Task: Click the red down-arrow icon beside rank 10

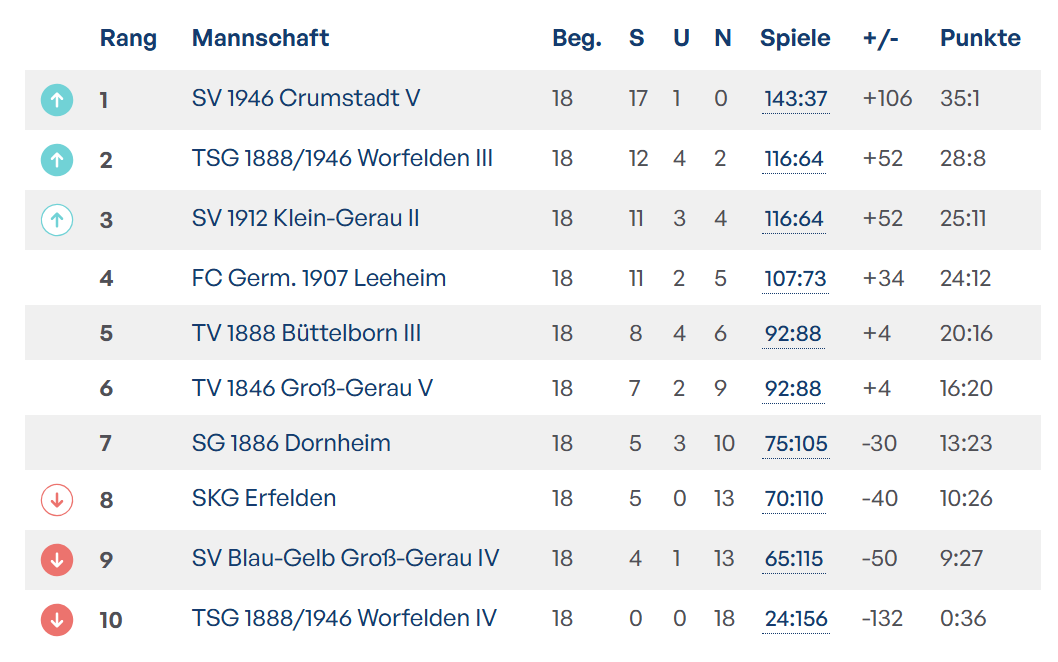Action: point(57,619)
